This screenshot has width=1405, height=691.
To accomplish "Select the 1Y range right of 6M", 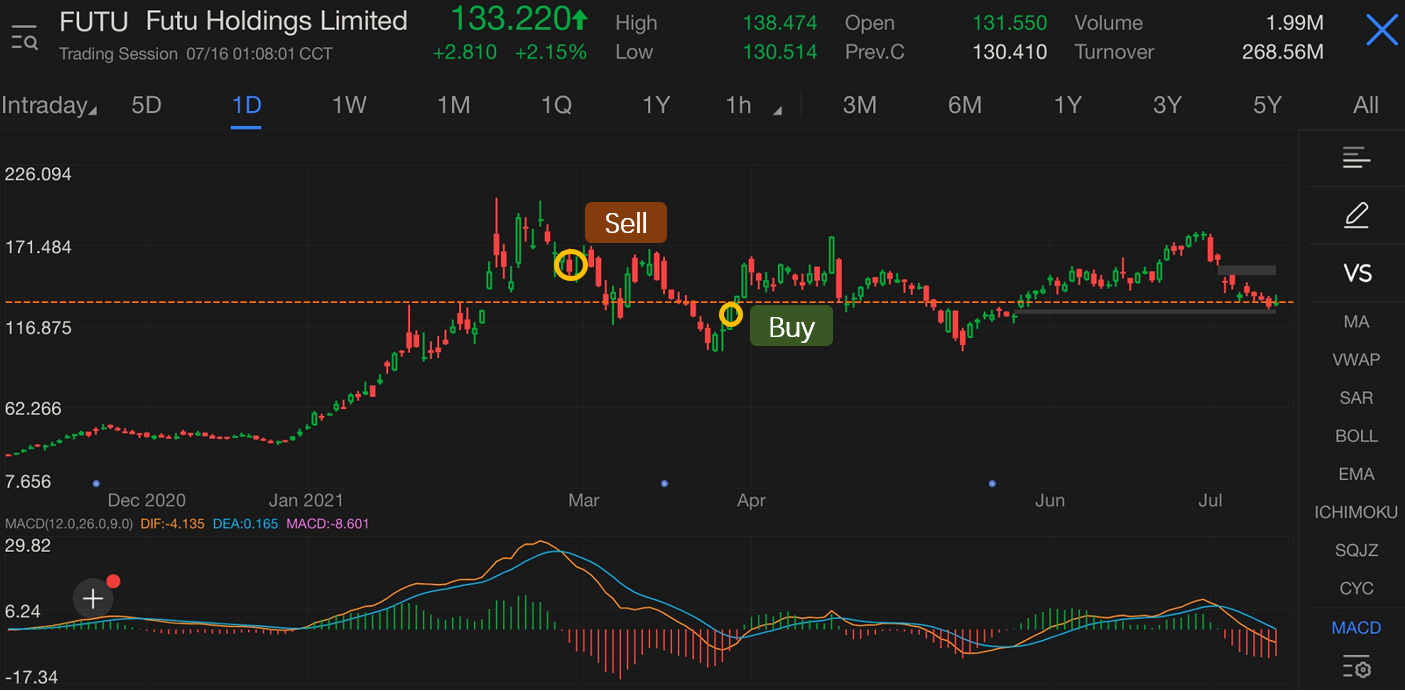I will [1067, 105].
